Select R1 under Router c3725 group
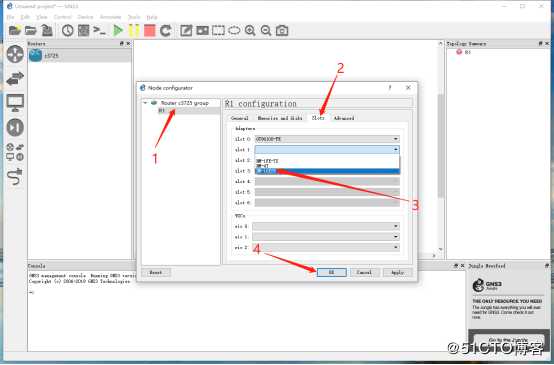 coord(161,111)
